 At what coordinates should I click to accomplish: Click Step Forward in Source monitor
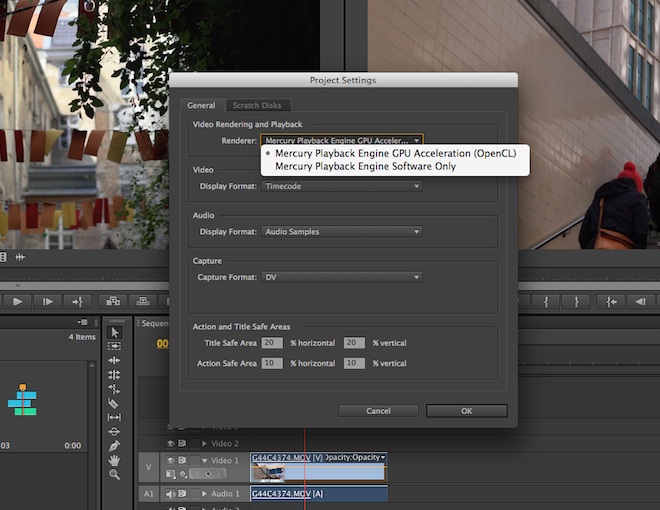point(48,301)
